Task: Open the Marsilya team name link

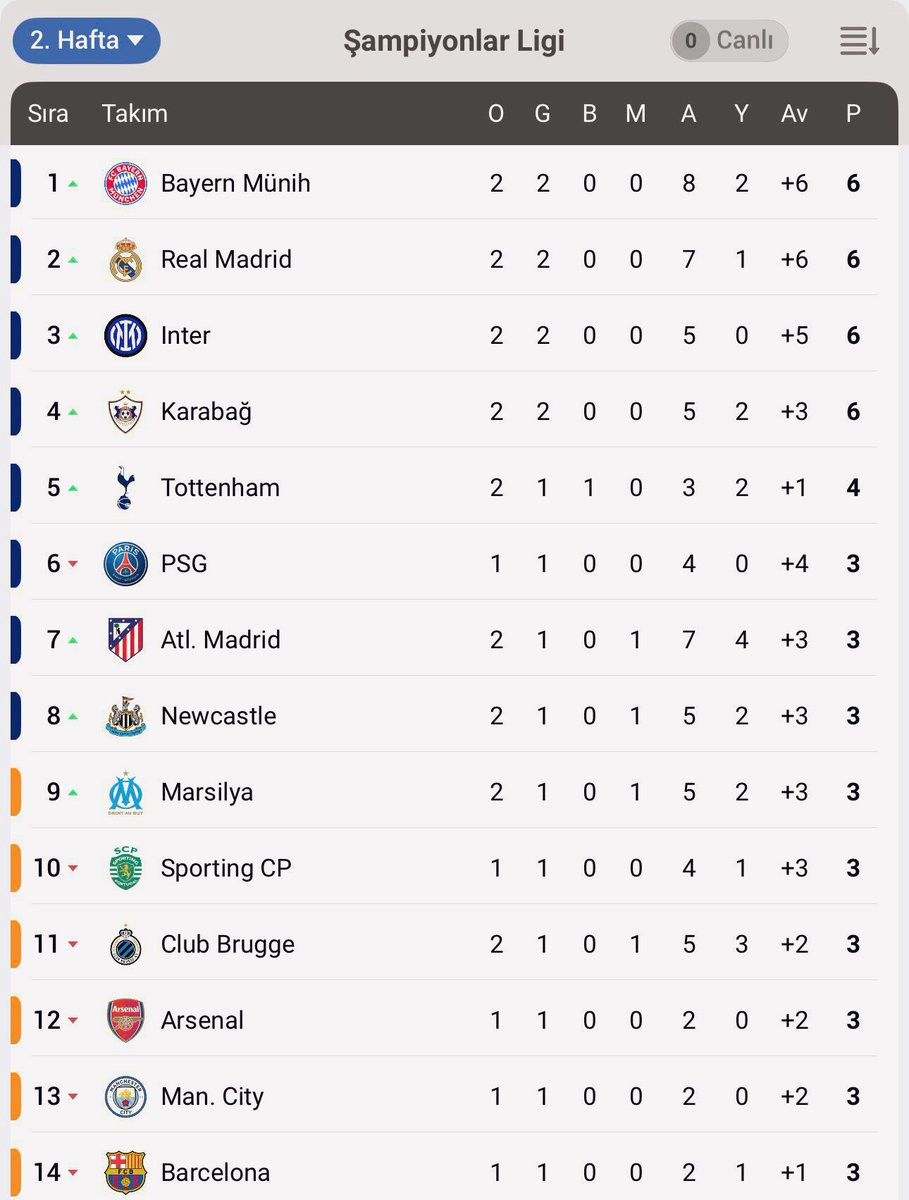Action: pyautogui.click(x=207, y=792)
